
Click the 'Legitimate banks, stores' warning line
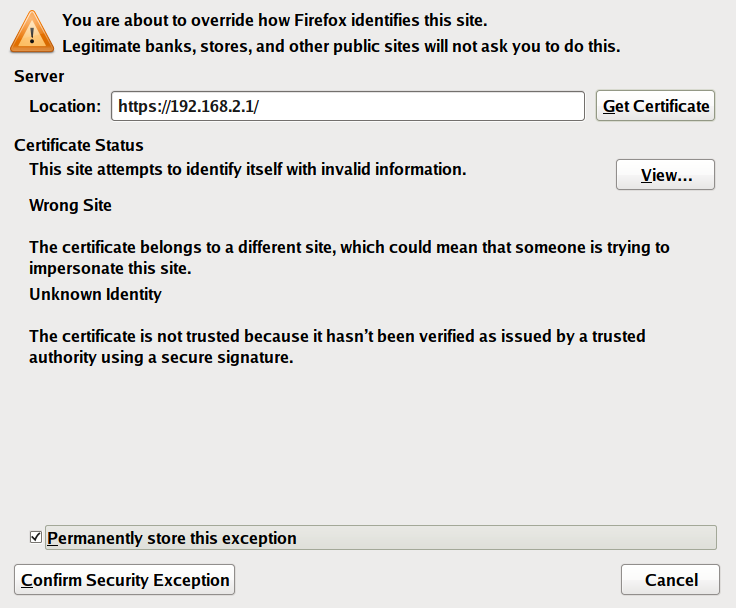click(x=341, y=46)
